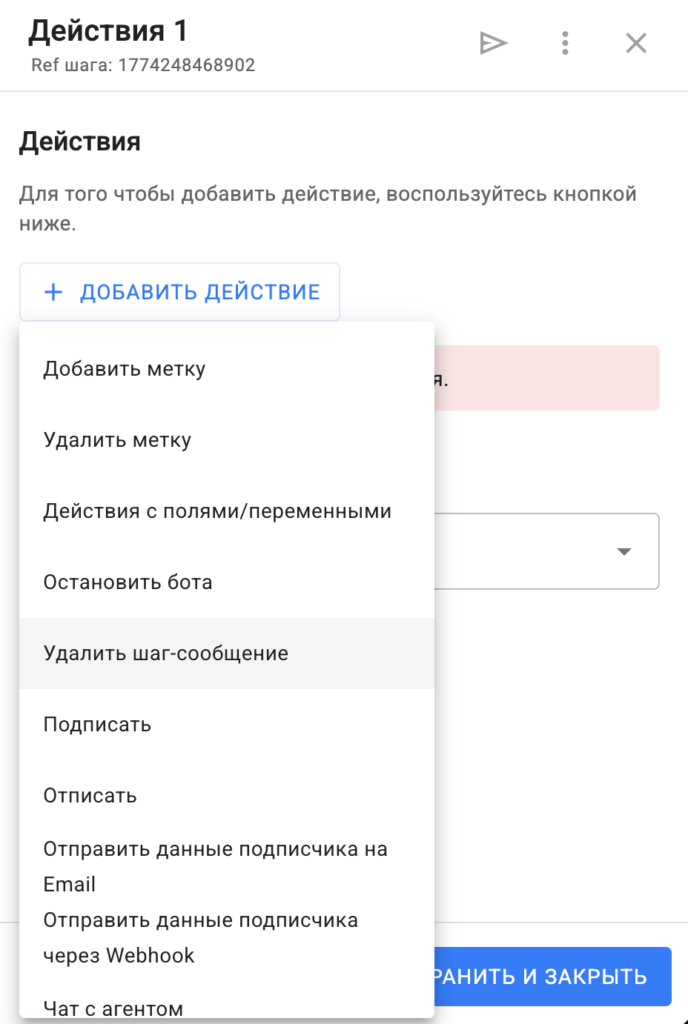Click the red error notification banner
Screen dimensions: 688x1024
[x=548, y=378]
